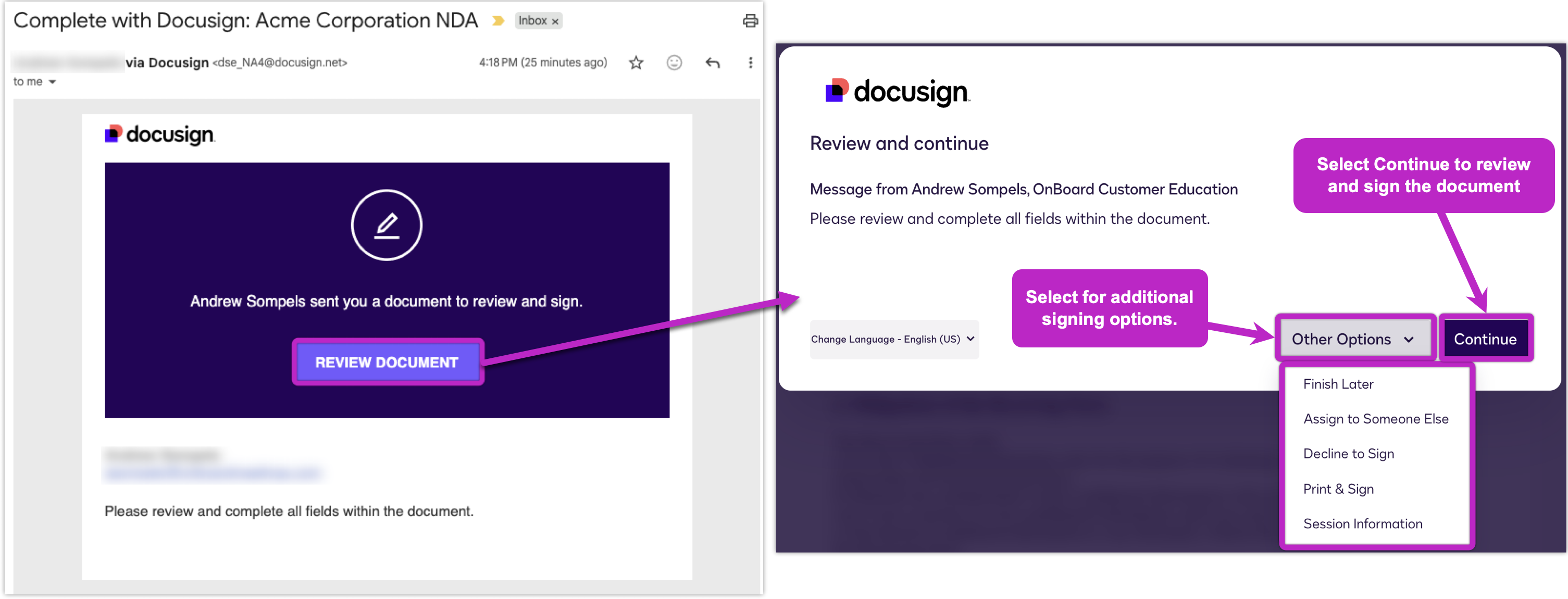Choose Assign to Someone Else
Viewport: 1568px width, 599px height.
coord(1375,419)
